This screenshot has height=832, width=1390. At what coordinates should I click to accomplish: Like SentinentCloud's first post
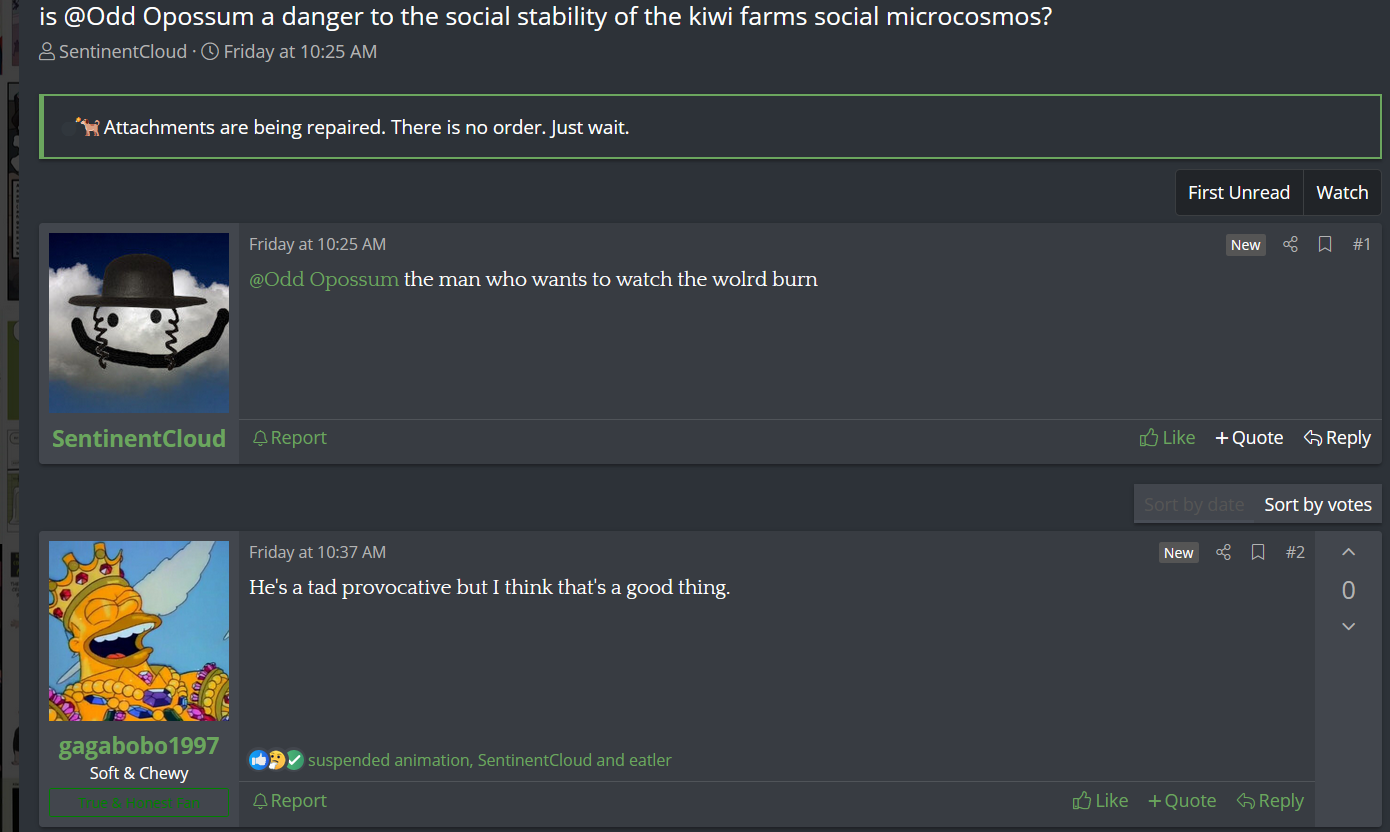click(1167, 438)
